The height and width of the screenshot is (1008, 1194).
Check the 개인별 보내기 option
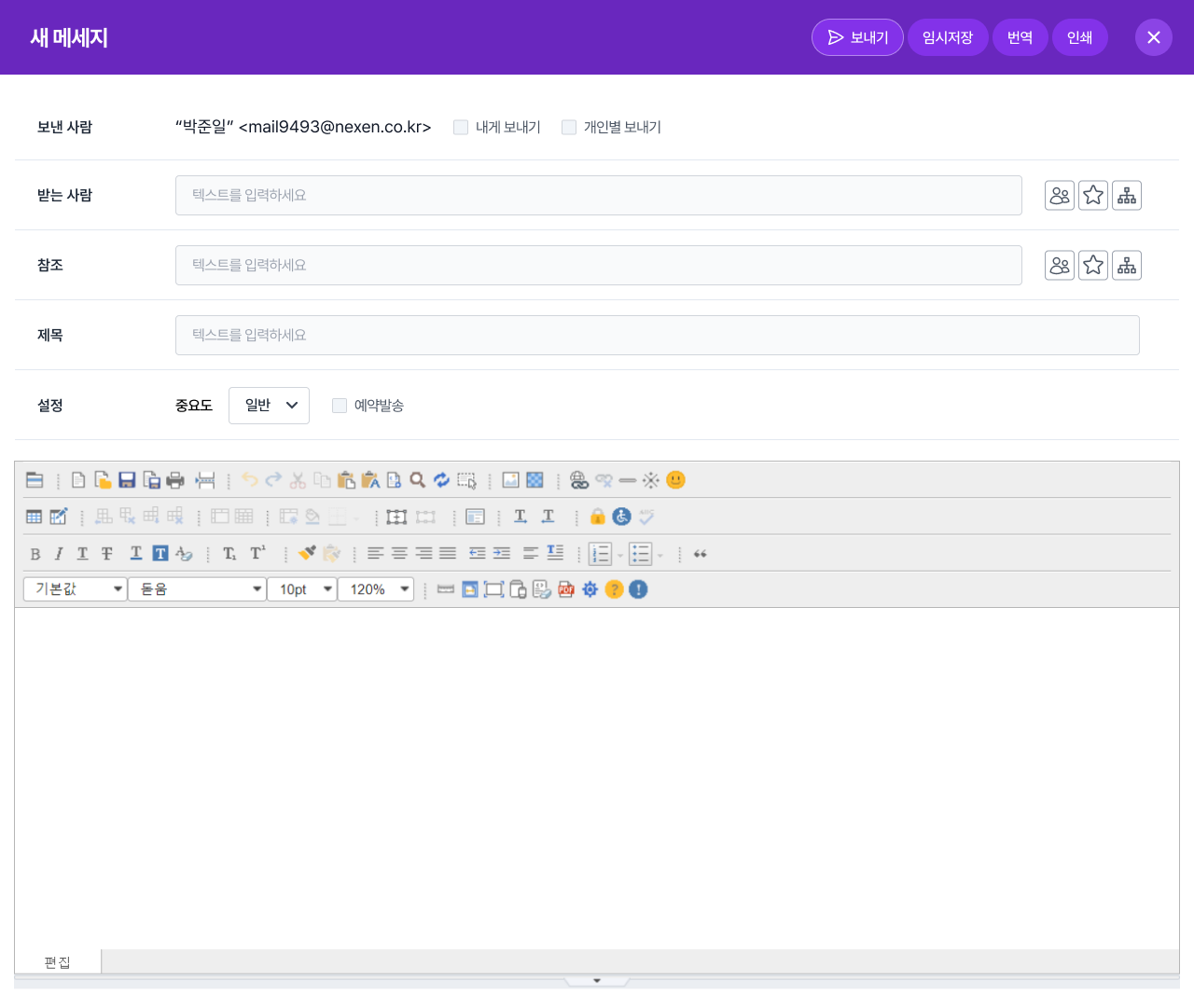[x=569, y=128]
